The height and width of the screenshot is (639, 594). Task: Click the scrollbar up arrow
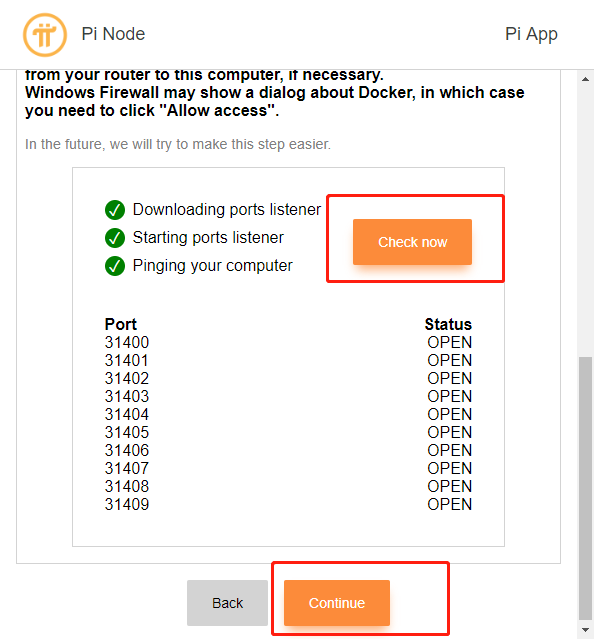[585, 79]
